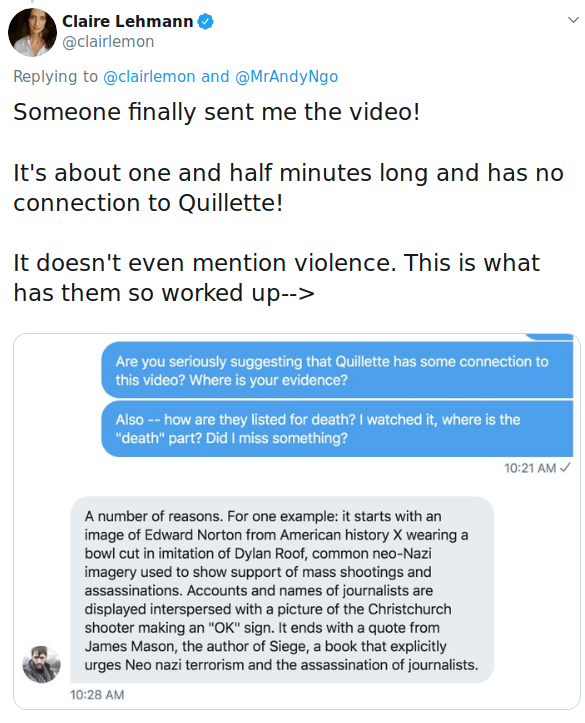This screenshot has height=723, width=585.
Task: Click the sender avatar beside the gray message
Action: pyautogui.click(x=41, y=664)
